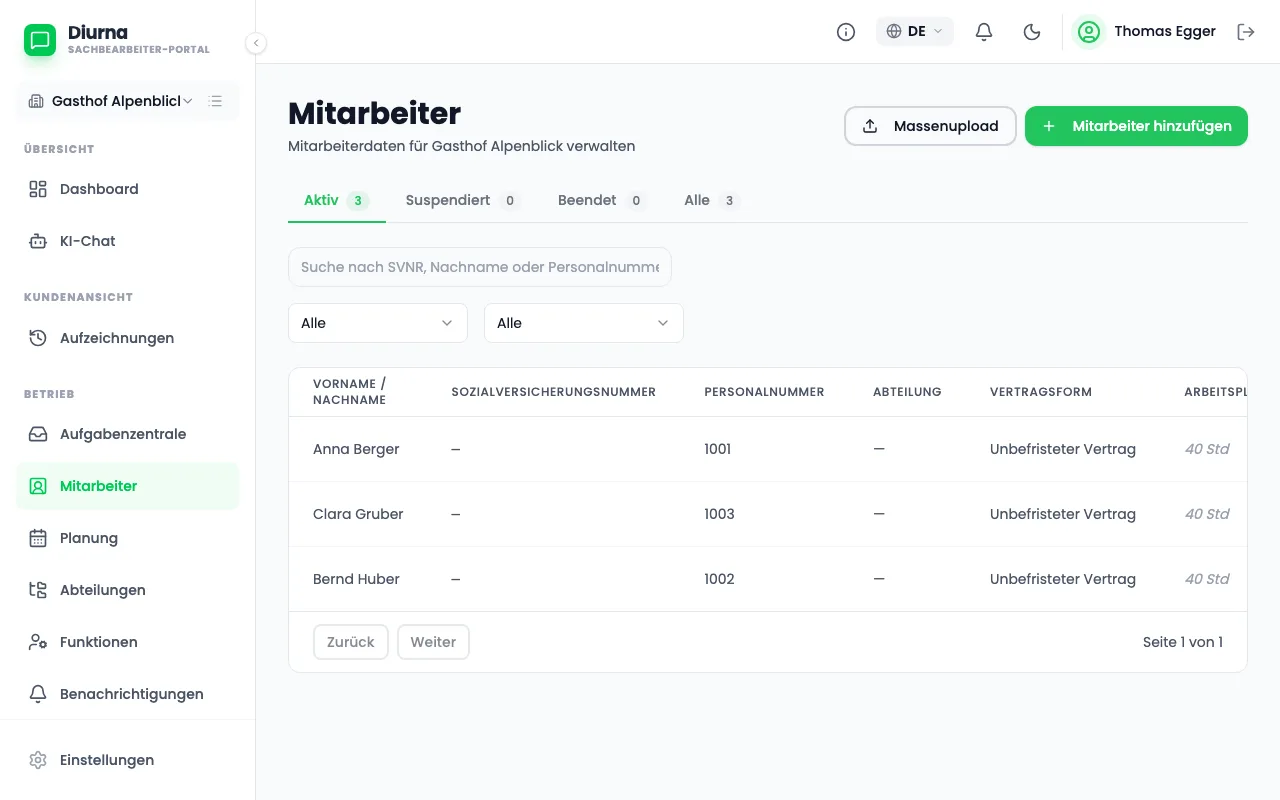The height and width of the screenshot is (800, 1280).
Task: Open the info icon in the header
Action: click(846, 32)
